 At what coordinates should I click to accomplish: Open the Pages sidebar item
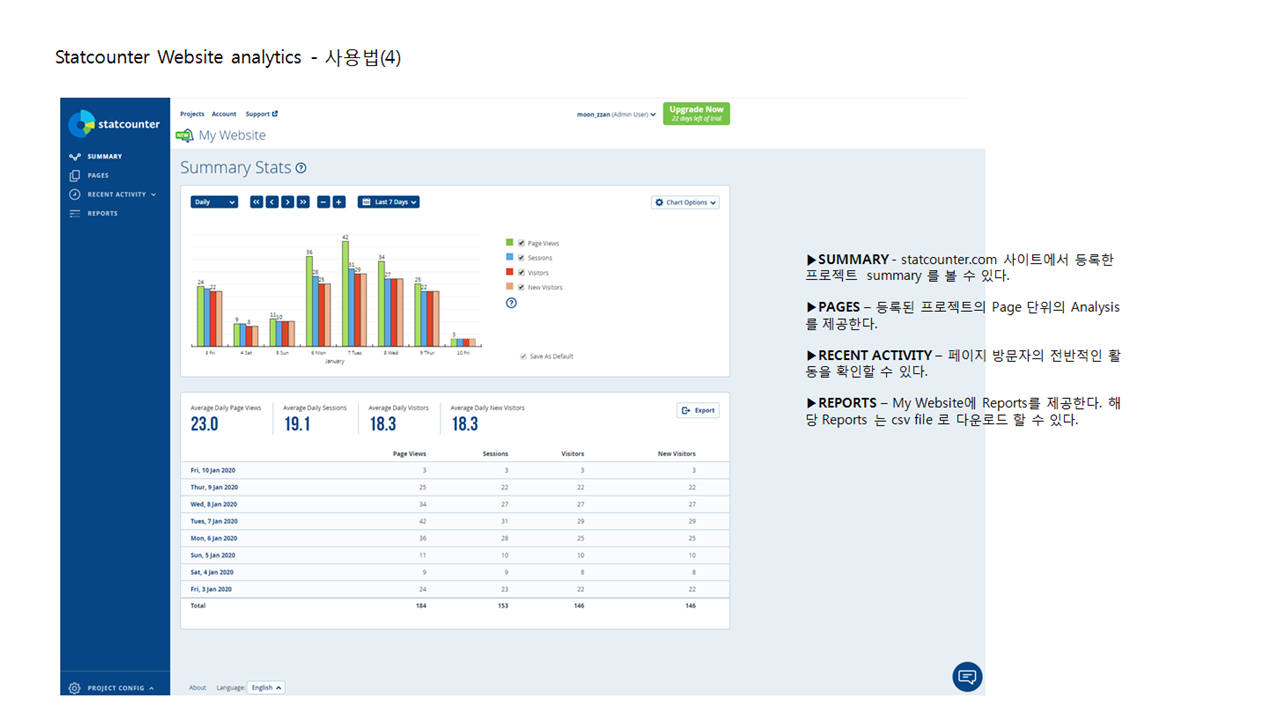point(89,175)
